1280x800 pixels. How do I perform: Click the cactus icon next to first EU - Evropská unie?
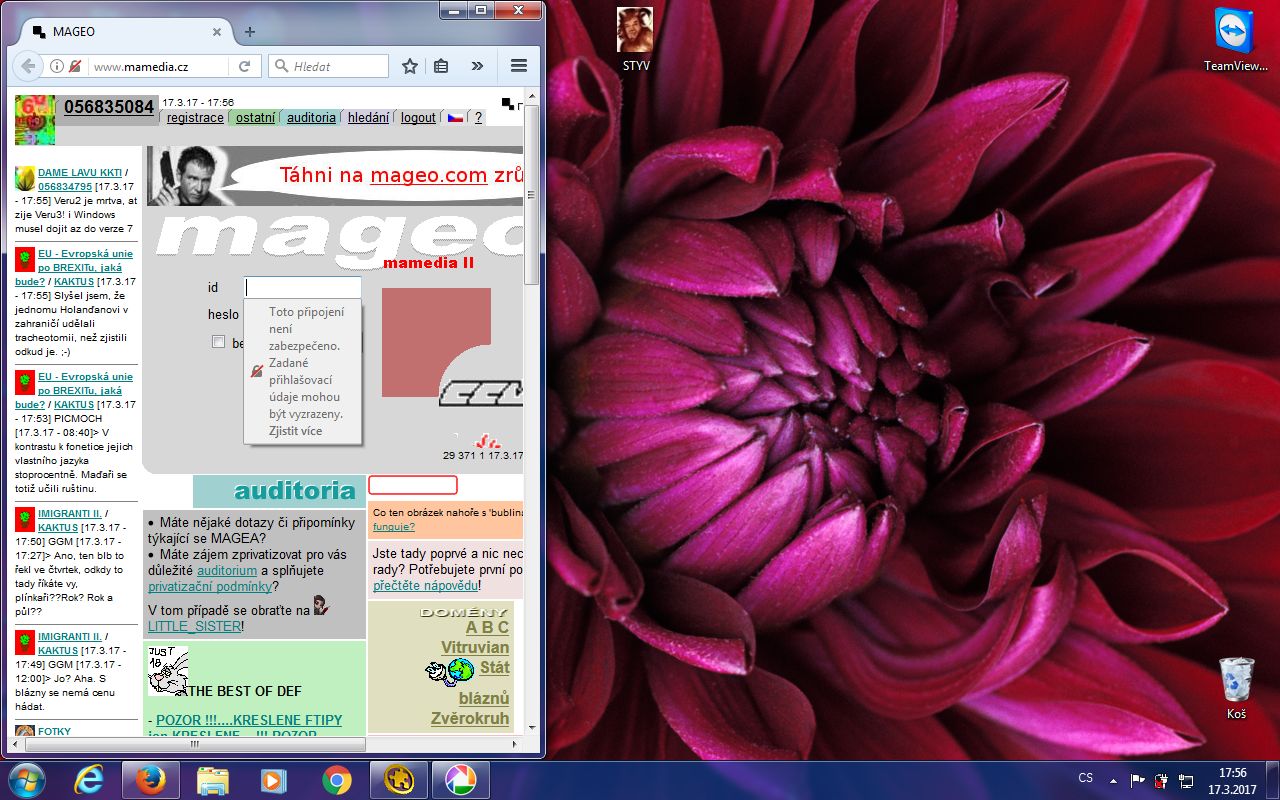pyautogui.click(x=25, y=260)
